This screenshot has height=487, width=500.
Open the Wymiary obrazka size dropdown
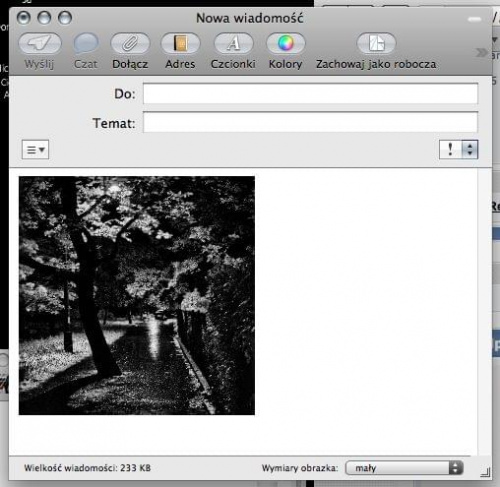tap(404, 468)
